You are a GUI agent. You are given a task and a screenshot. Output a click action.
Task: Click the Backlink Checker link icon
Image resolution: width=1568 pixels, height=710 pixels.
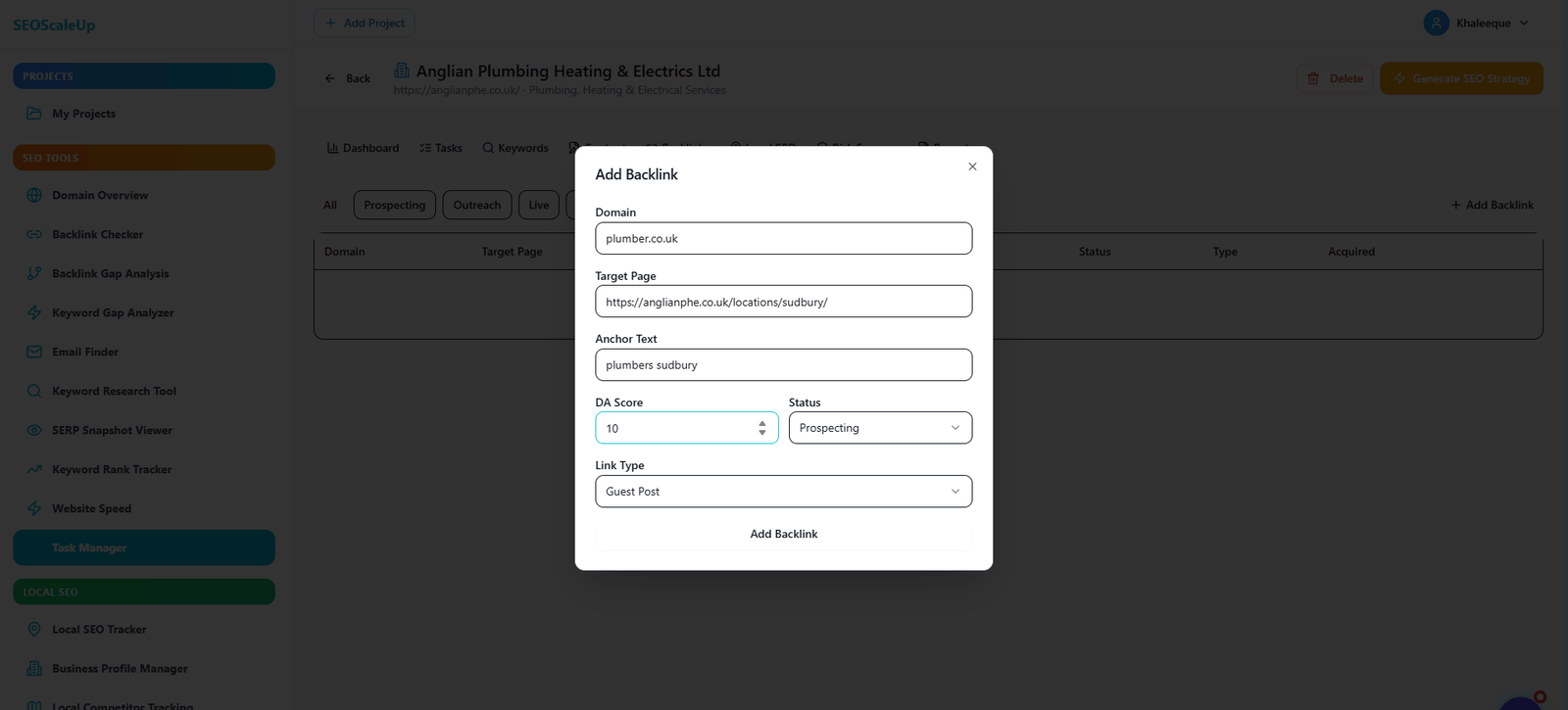pyautogui.click(x=34, y=234)
